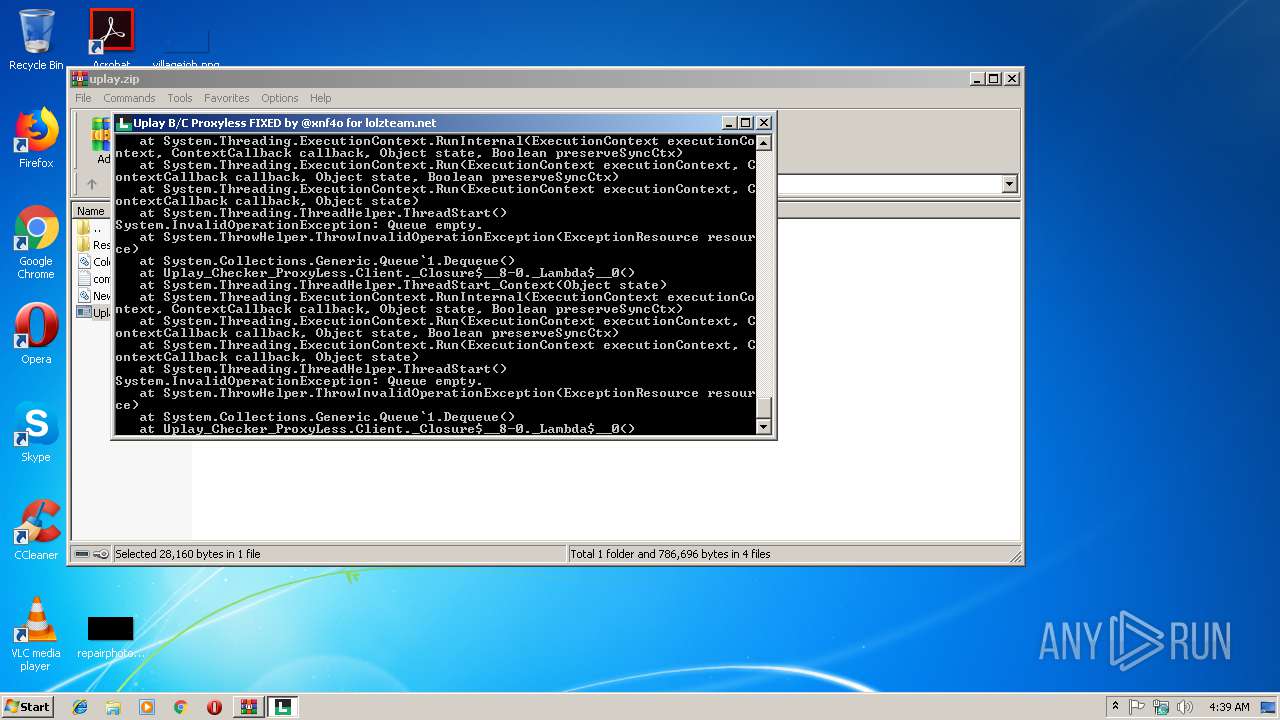
Task: Open Windows Media Player from the taskbar
Action: (147, 707)
